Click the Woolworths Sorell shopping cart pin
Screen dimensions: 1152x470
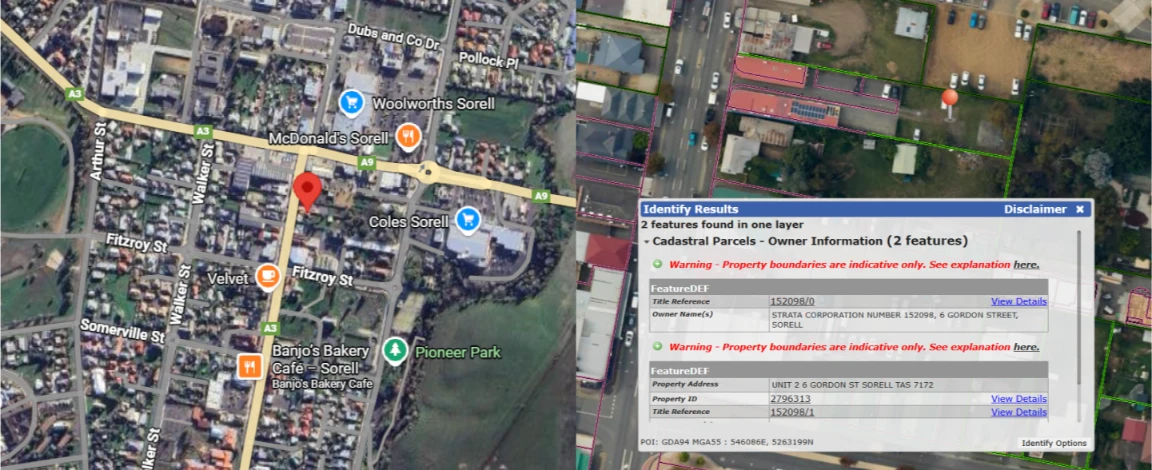352,104
